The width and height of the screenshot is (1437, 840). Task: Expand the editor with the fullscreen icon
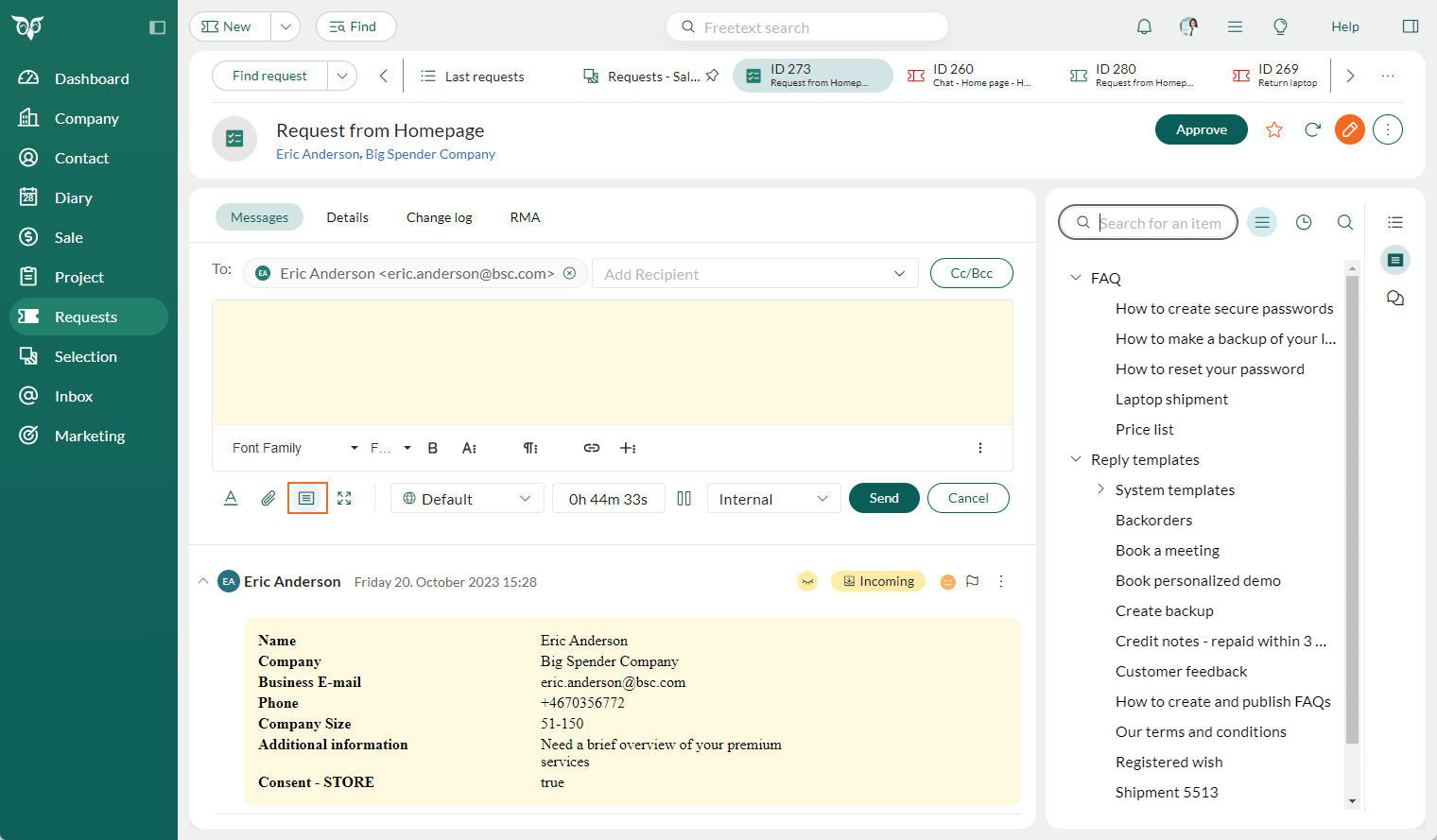pos(344,498)
